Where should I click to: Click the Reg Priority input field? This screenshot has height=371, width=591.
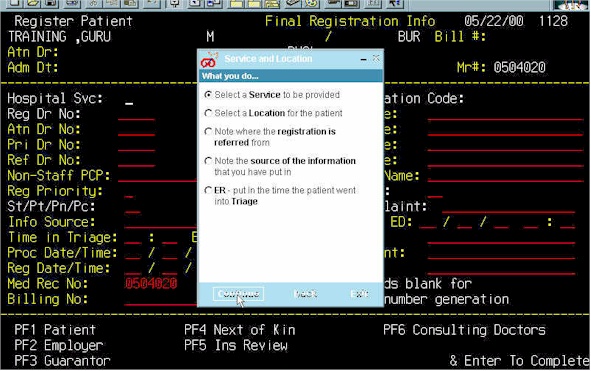[129, 192]
